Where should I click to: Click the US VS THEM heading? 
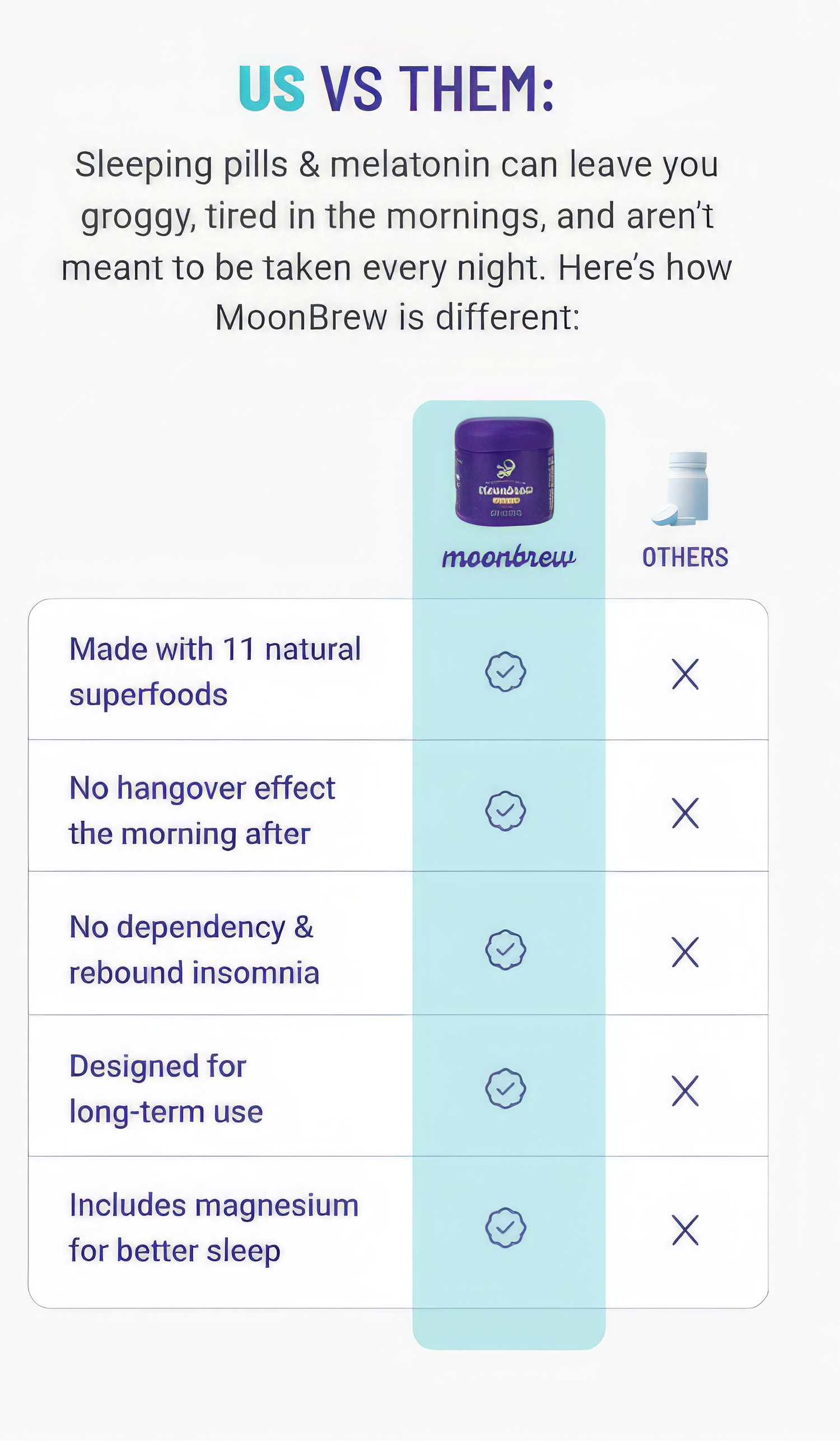tap(396, 89)
